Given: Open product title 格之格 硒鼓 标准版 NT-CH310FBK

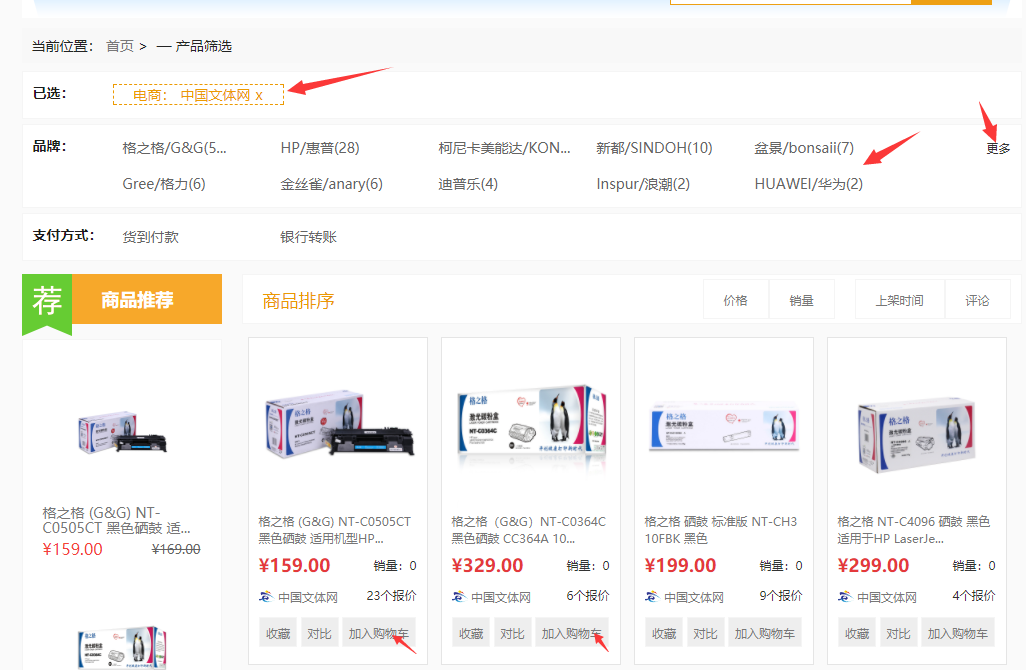Looking at the screenshot, I should 720,530.
